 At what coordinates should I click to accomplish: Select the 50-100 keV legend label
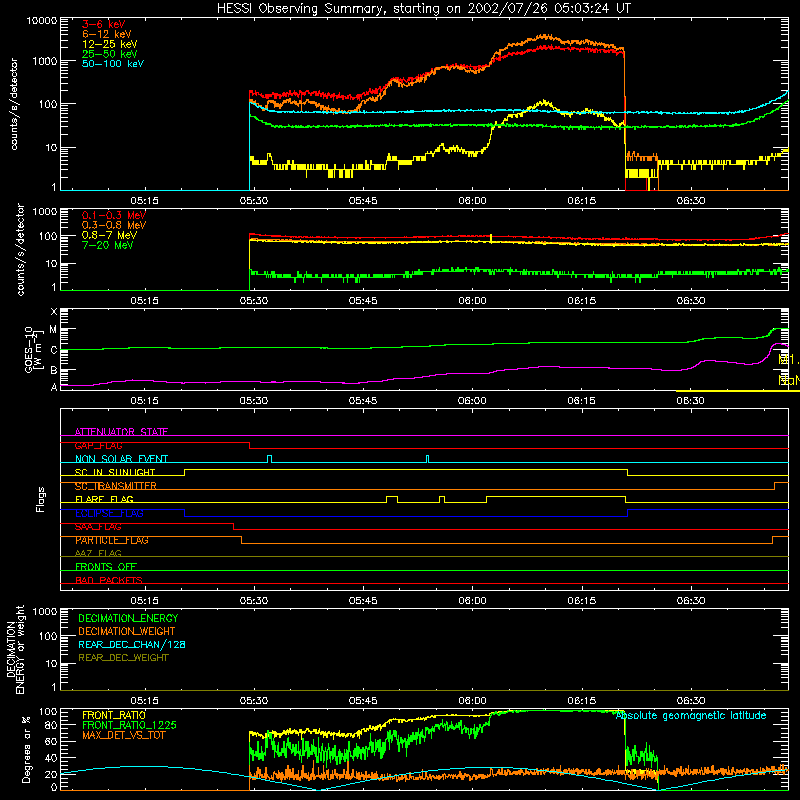click(113, 64)
